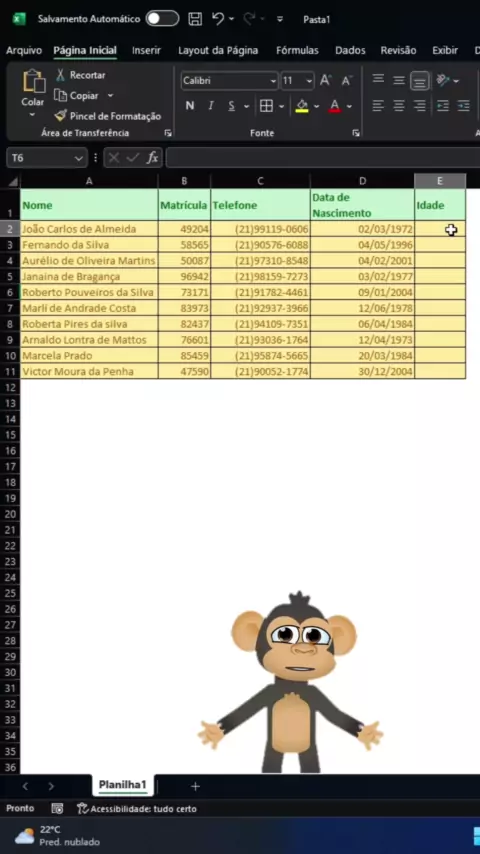Click the center horizontal alignment icon
This screenshot has height=854, width=480.
(399, 106)
